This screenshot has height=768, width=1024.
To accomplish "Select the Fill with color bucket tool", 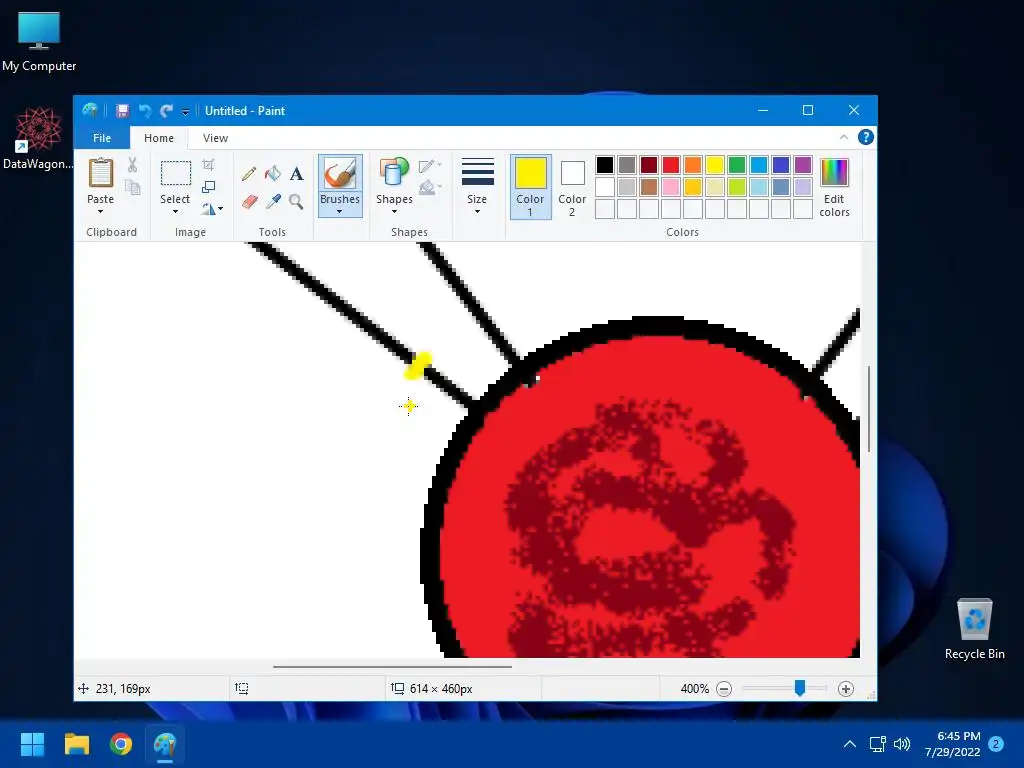I will click(x=273, y=174).
